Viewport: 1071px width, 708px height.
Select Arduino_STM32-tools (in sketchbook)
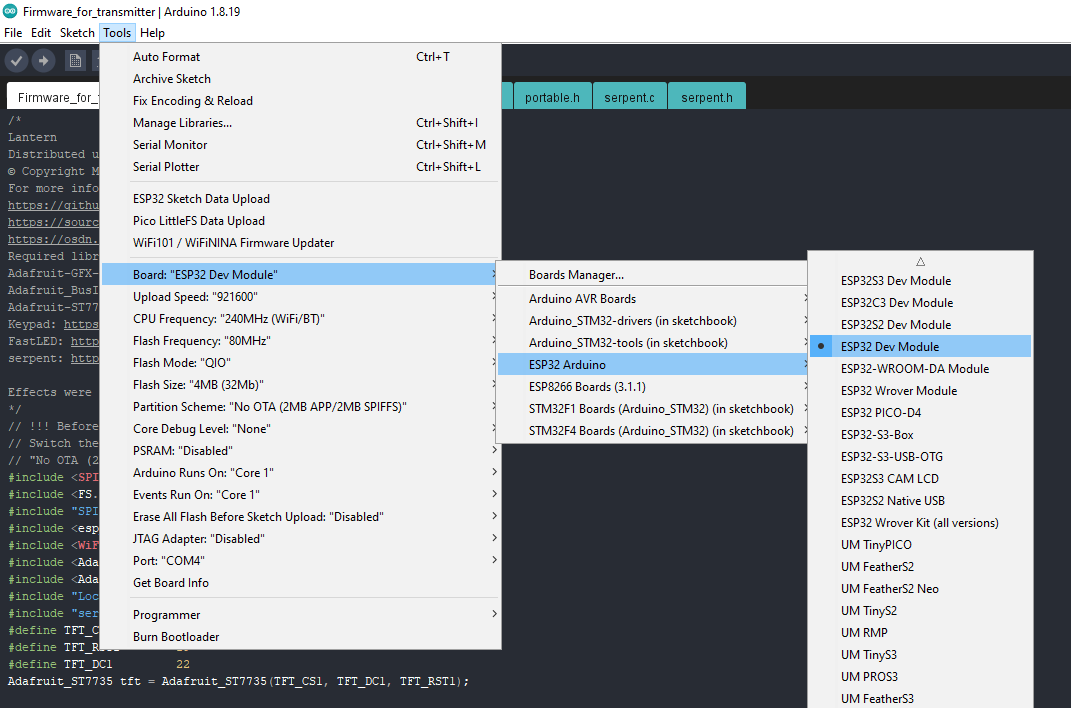coord(652,343)
